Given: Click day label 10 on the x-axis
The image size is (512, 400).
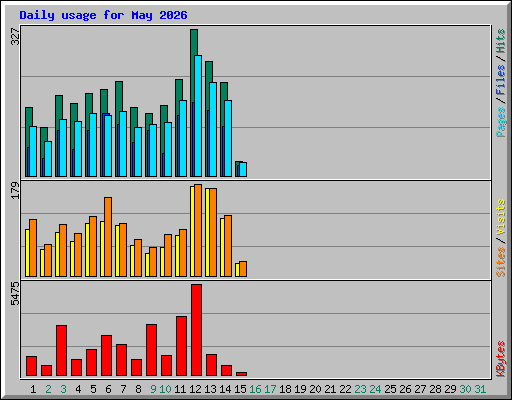Looking at the screenshot, I should [165, 389].
